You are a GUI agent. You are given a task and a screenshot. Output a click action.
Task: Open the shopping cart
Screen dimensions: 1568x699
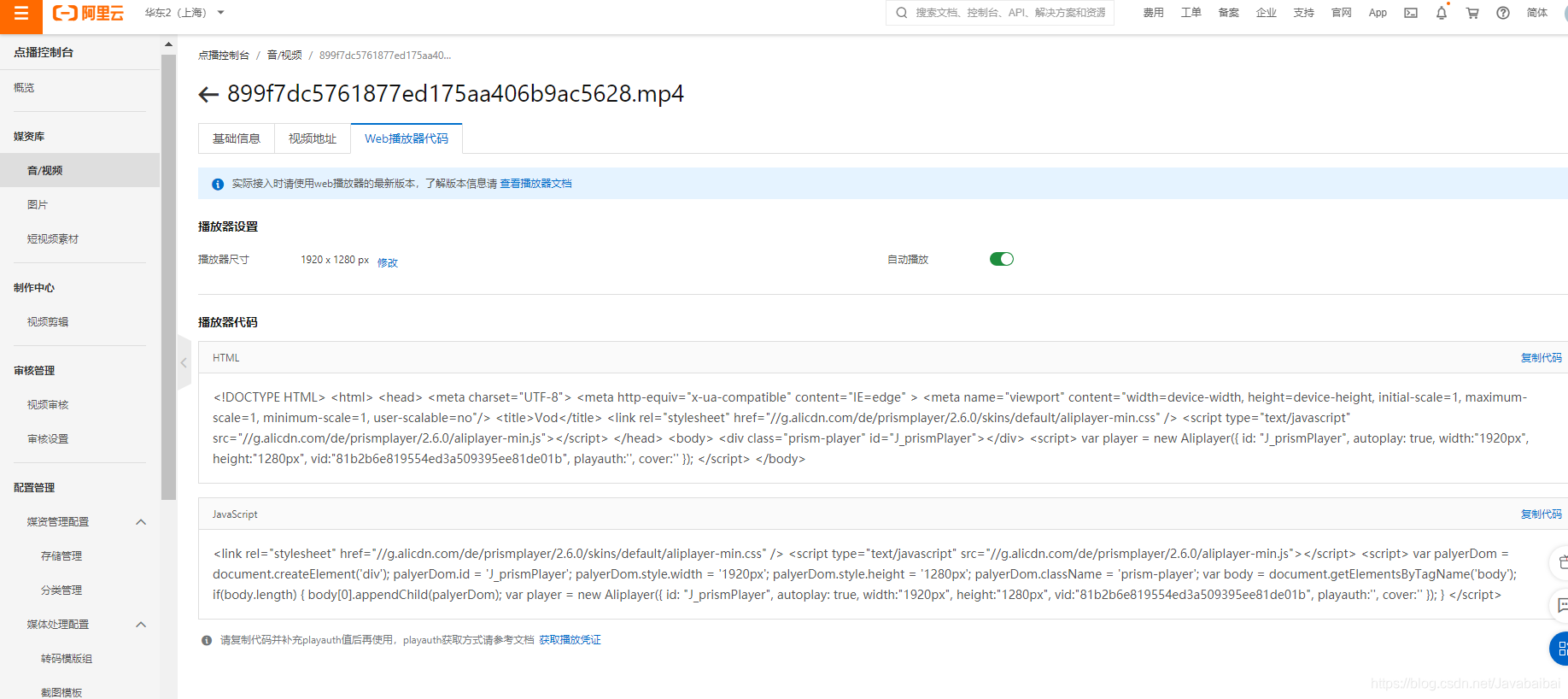1472,13
